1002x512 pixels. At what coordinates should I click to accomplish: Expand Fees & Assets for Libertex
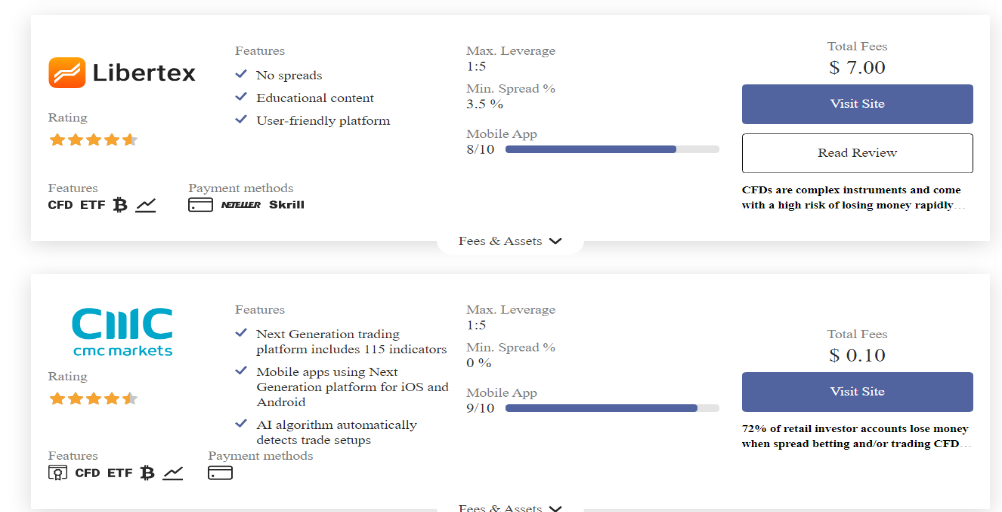tap(510, 241)
